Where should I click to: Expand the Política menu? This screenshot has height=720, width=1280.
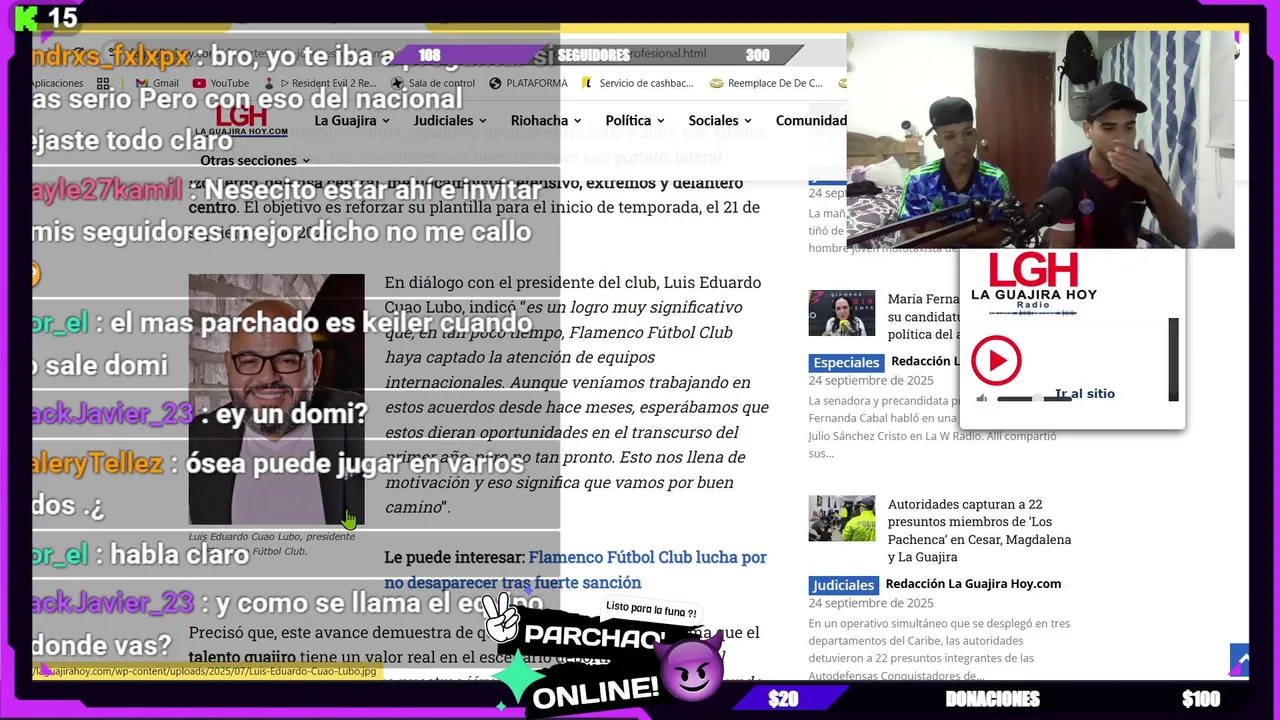(x=634, y=120)
